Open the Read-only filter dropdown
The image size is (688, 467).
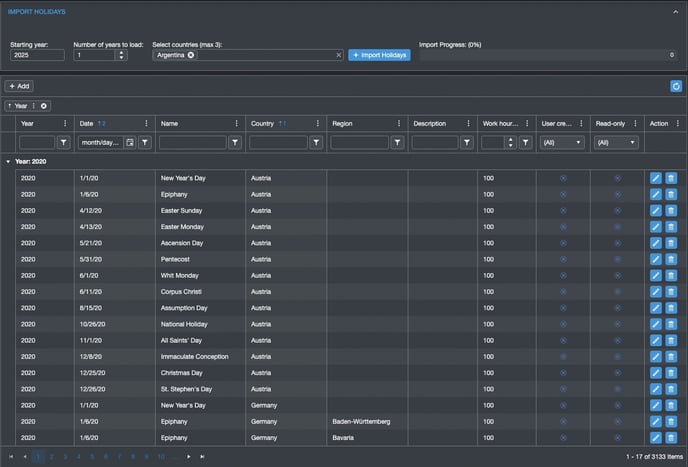click(x=616, y=143)
